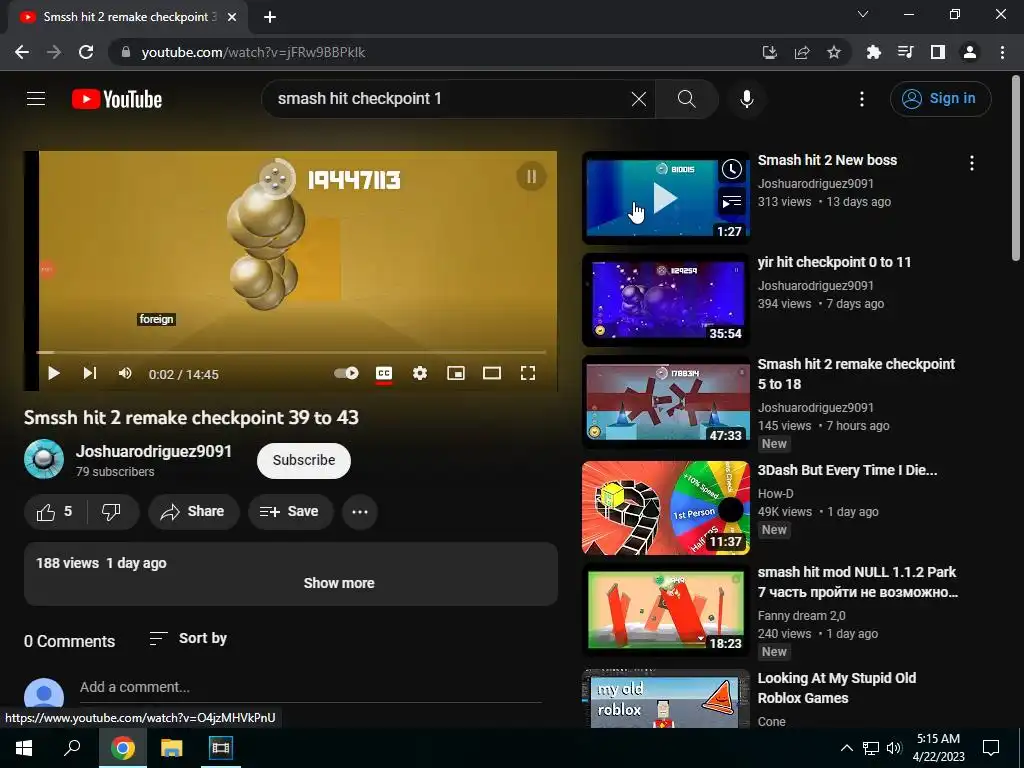Open Chrome extensions puzzle icon

[x=873, y=52]
